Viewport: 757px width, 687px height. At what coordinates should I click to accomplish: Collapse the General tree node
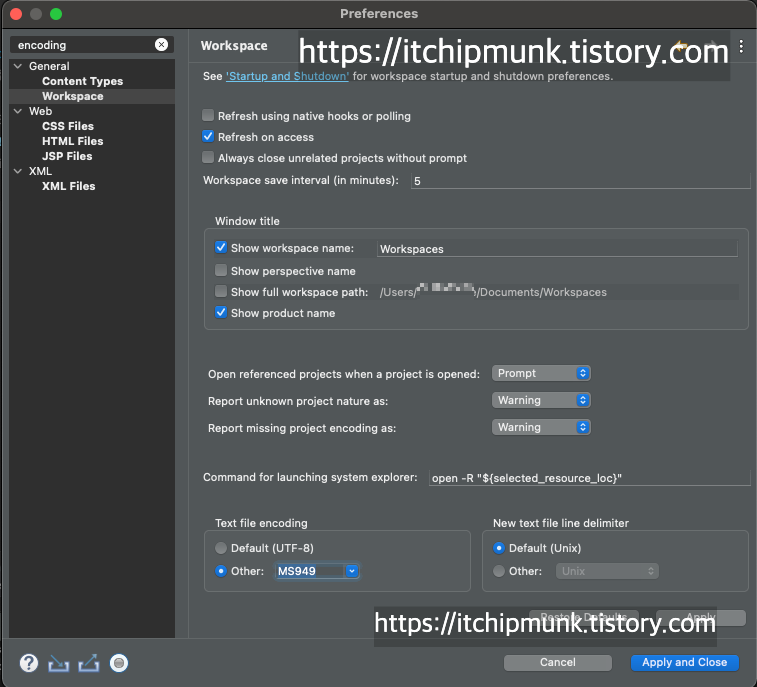18,66
